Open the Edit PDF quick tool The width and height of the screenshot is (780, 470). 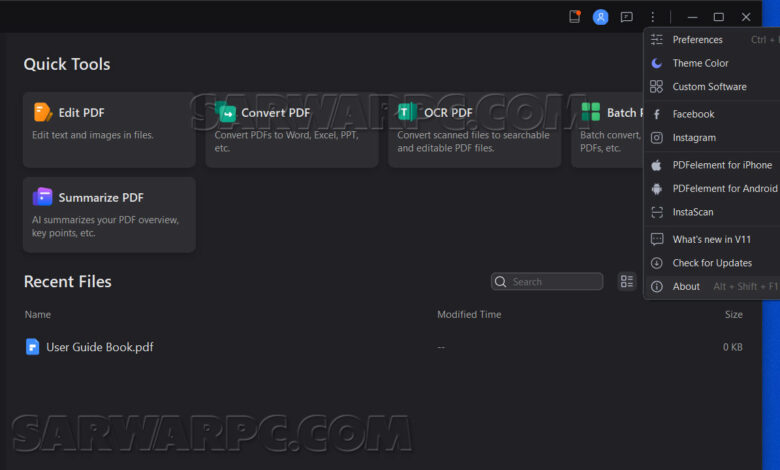click(x=109, y=129)
